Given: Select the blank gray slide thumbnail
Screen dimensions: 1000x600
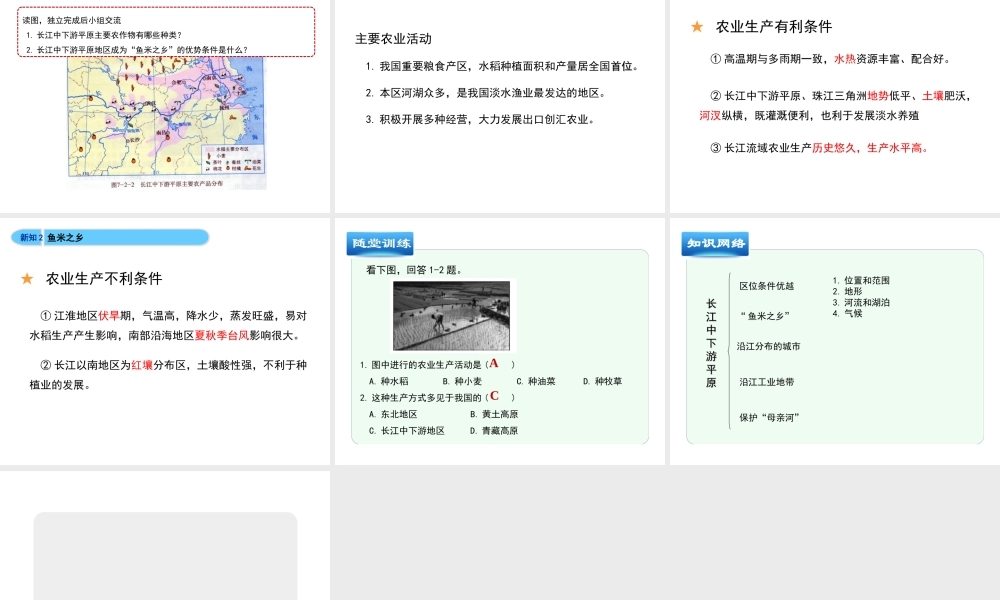Looking at the screenshot, I should [x=165, y=555].
